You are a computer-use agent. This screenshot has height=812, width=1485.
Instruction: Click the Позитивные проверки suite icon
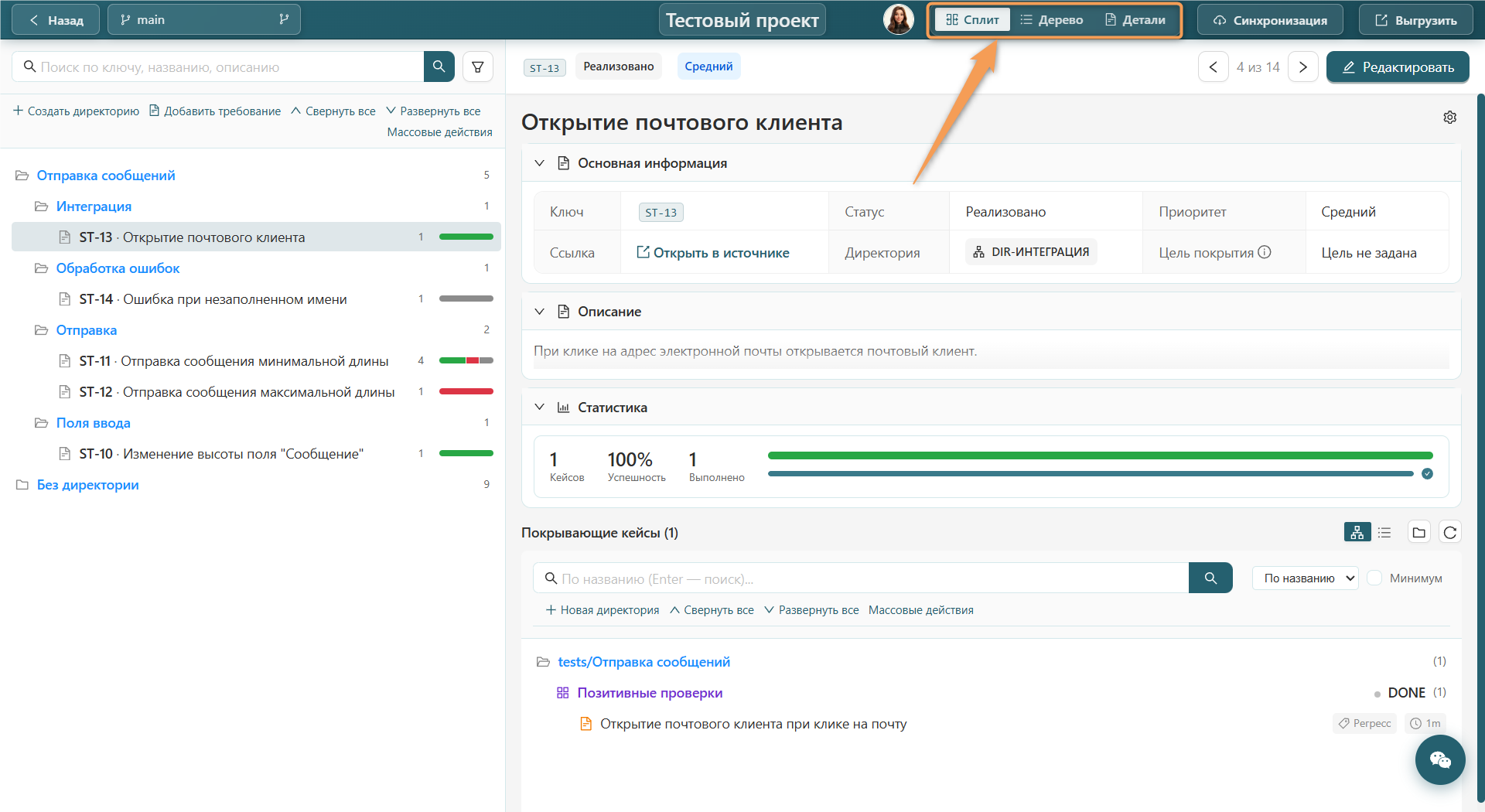562,692
